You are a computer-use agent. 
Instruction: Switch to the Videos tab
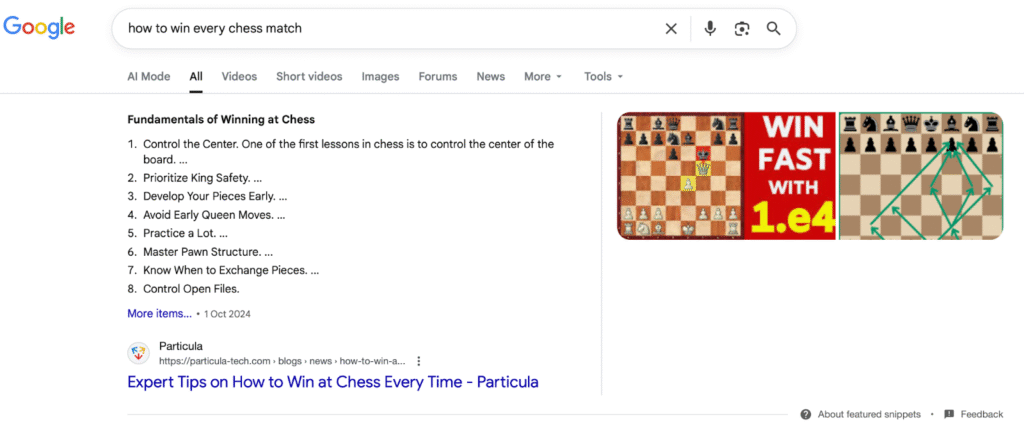point(239,77)
